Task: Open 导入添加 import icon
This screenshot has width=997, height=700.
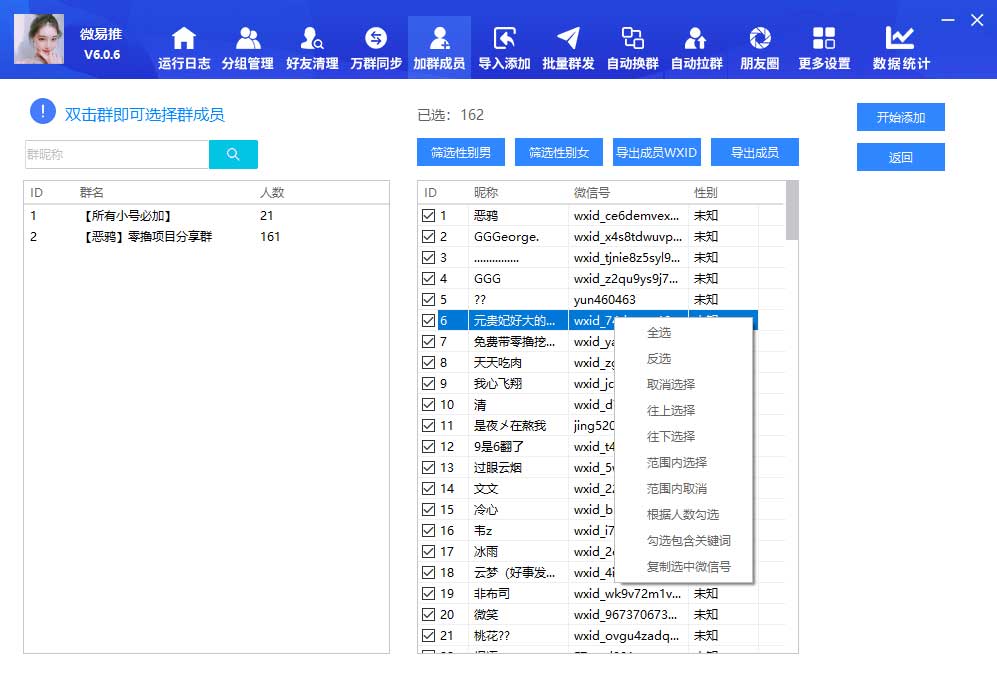Action: coord(504,40)
